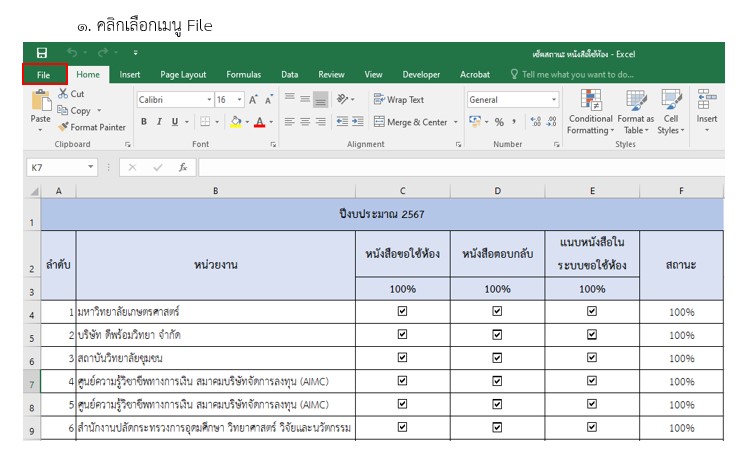Screen dimensions: 747x452
Task: Click the 'Tell me what you want to do' box
Action: (x=576, y=74)
